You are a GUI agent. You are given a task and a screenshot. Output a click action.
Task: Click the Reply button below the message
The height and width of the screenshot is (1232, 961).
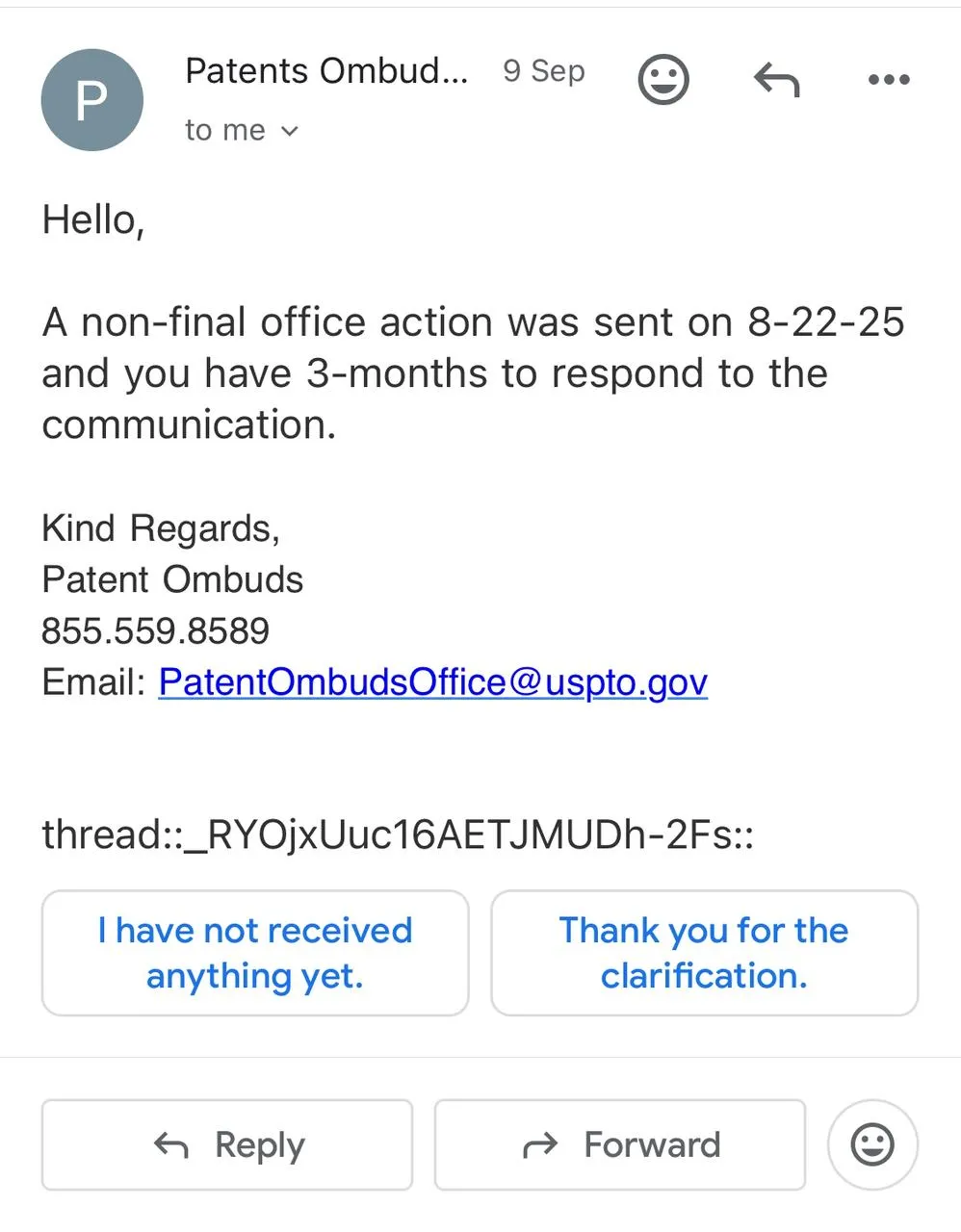227,1144
